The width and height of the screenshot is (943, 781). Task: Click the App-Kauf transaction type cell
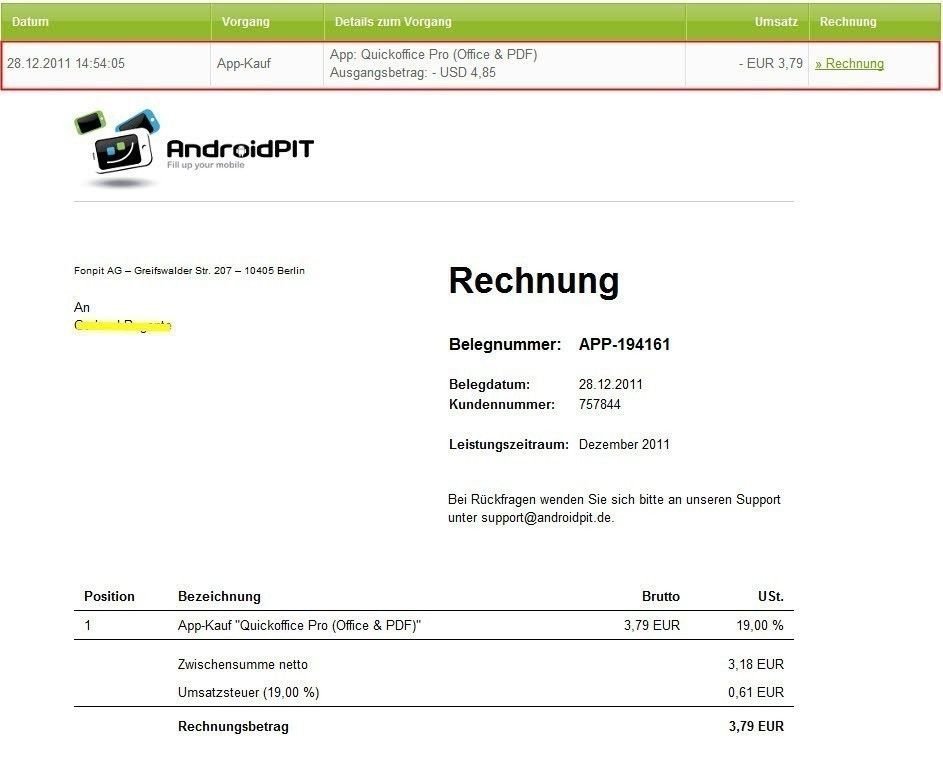coord(244,64)
